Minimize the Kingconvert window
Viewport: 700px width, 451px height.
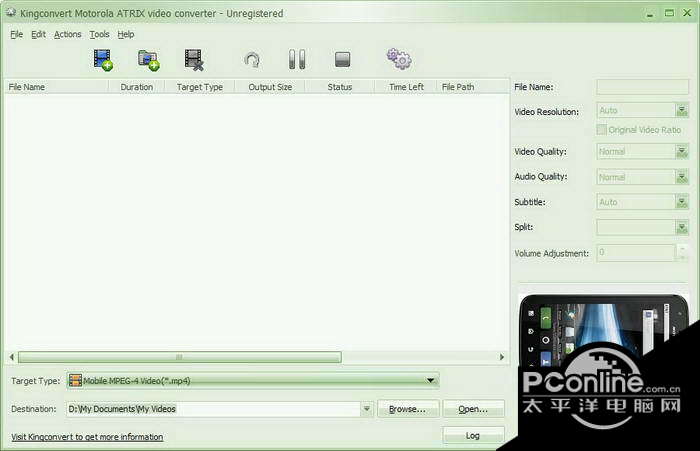650,14
